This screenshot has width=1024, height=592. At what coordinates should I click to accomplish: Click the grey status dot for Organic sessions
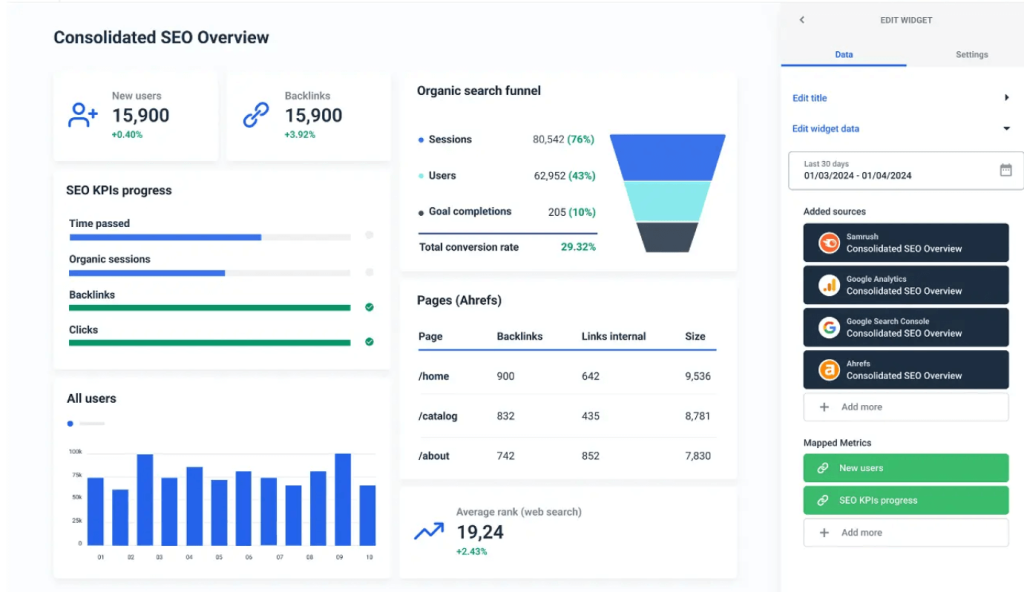click(370, 272)
